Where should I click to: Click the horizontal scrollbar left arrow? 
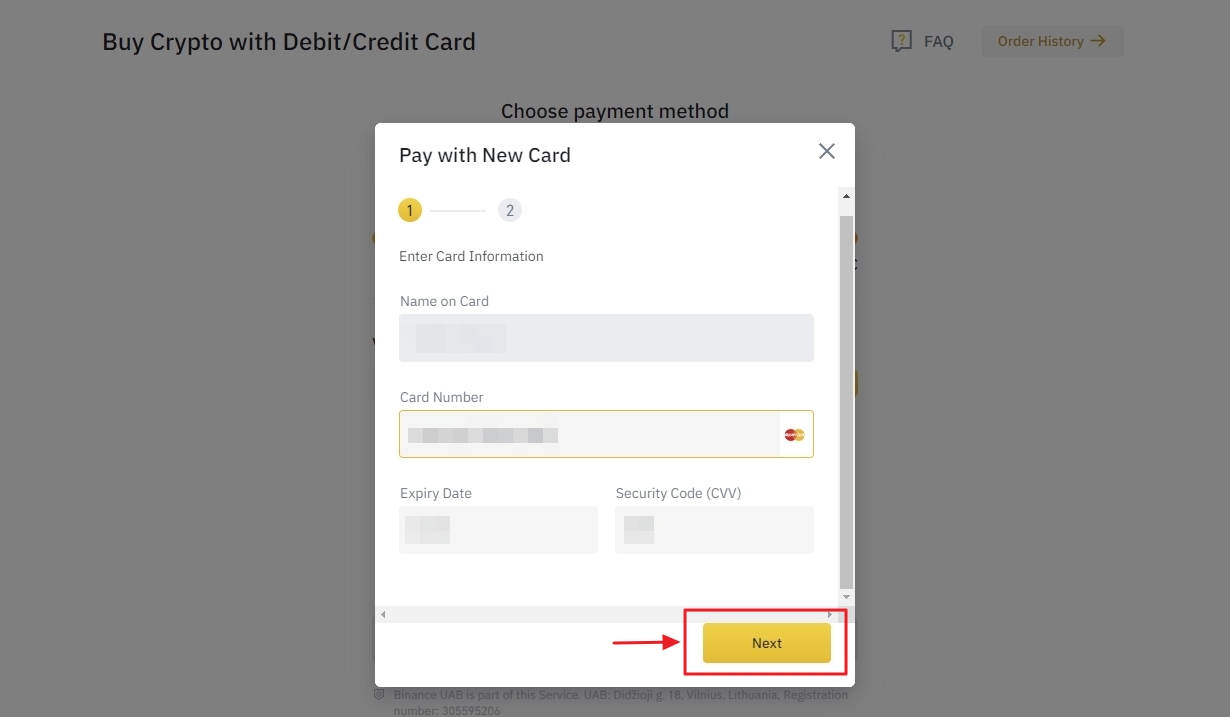pyautogui.click(x=383, y=614)
